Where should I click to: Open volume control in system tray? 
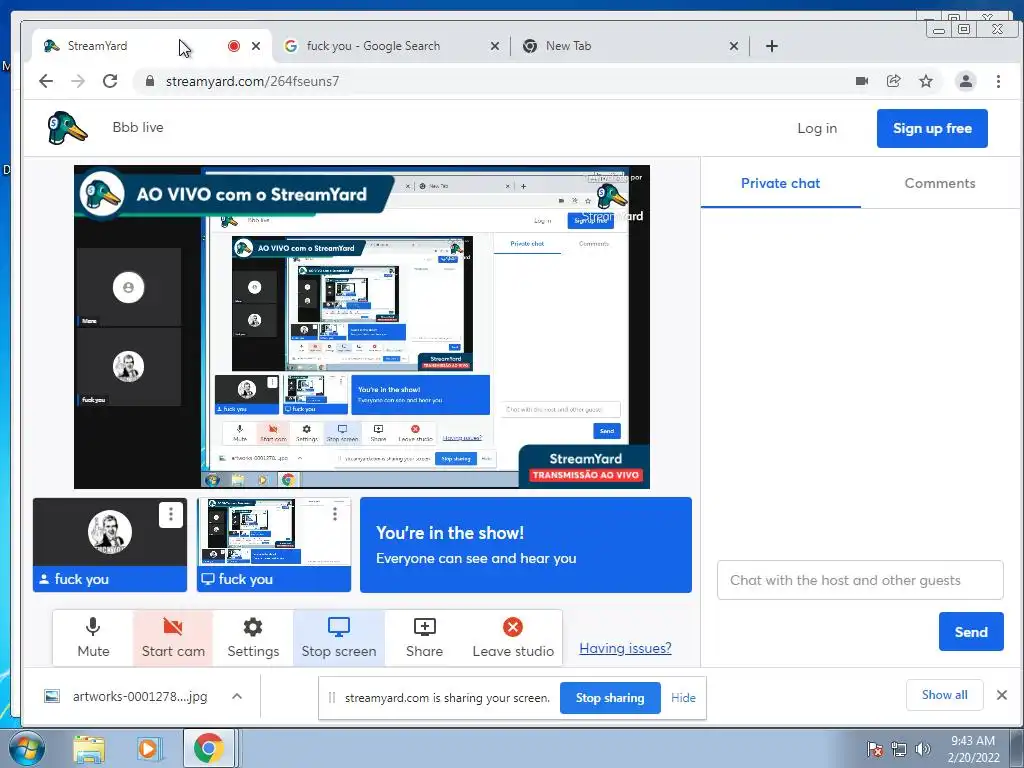pyautogui.click(x=923, y=749)
